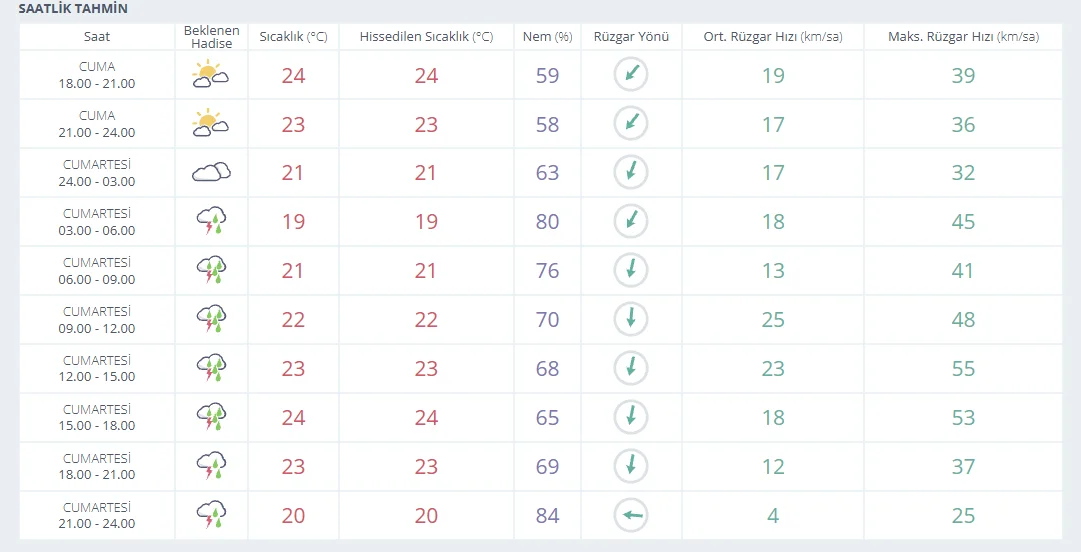This screenshot has width=1081, height=552.
Task: Click the partly sunny icon for Cuma 21.00 - 24.00
Action: [x=211, y=123]
